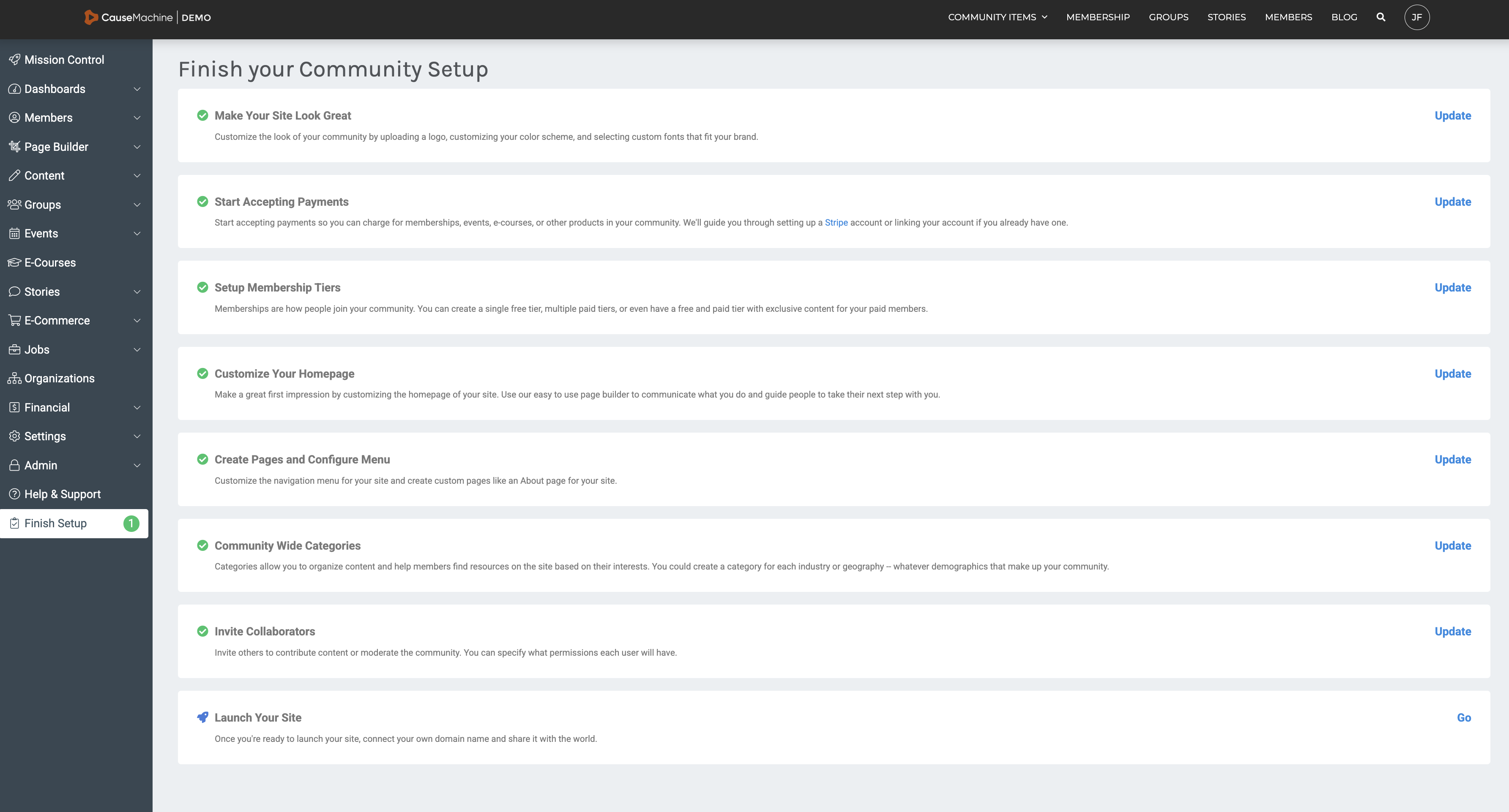Screen dimensions: 1509x812
Task: Click the E-Courses graduation cap icon
Action: [15, 263]
